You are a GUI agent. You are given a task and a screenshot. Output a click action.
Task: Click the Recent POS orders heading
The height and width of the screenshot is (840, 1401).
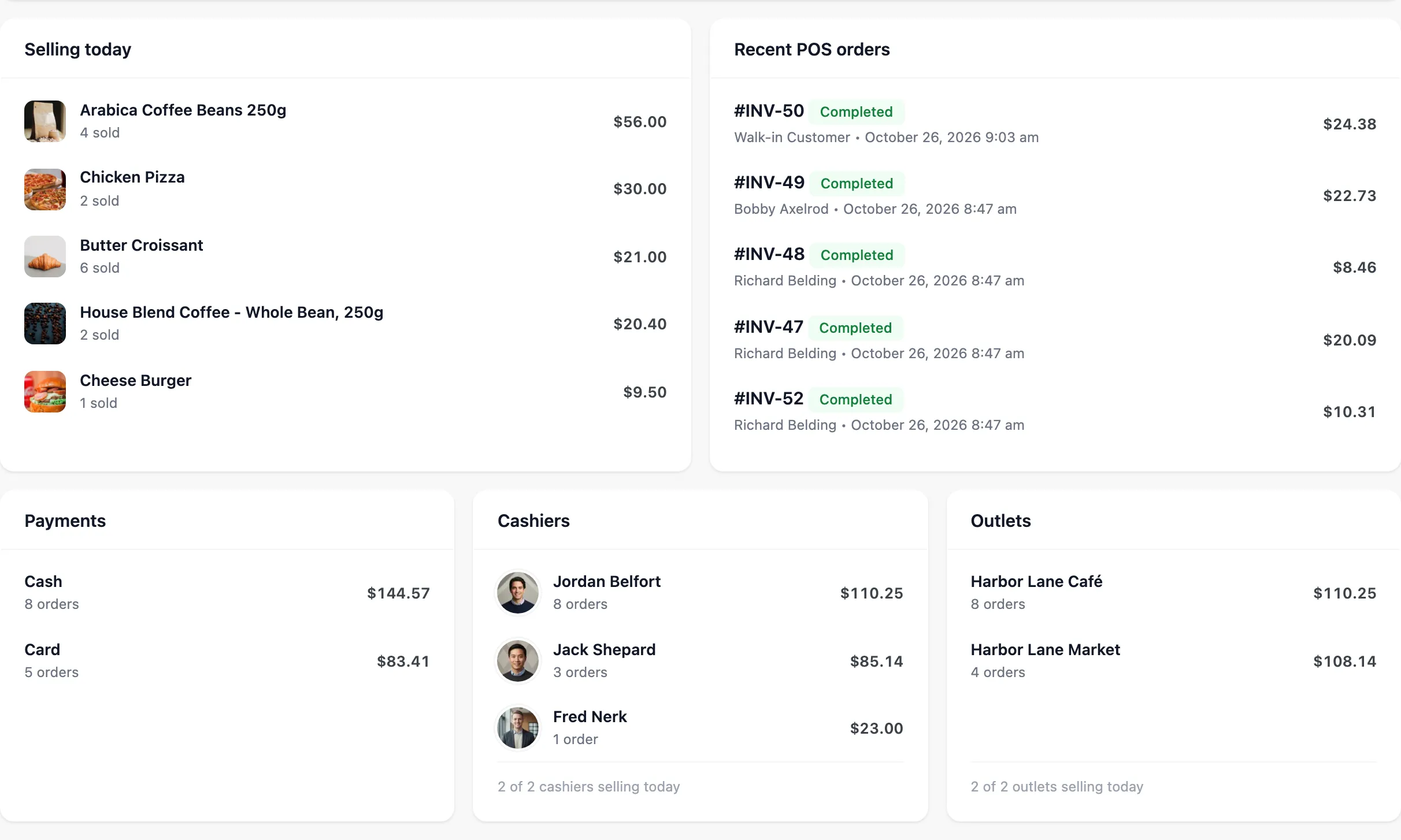[811, 50]
